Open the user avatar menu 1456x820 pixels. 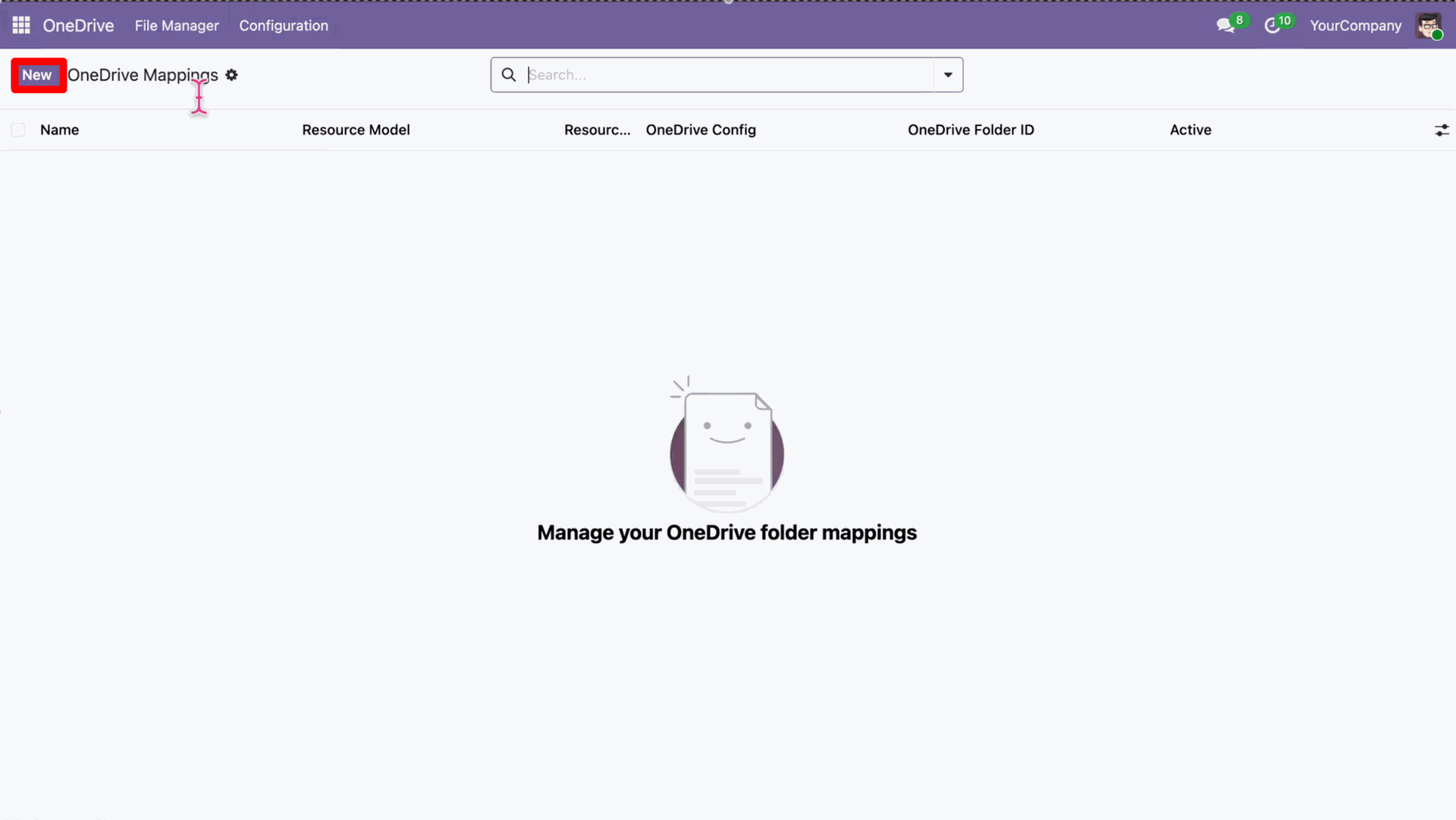[x=1429, y=26]
